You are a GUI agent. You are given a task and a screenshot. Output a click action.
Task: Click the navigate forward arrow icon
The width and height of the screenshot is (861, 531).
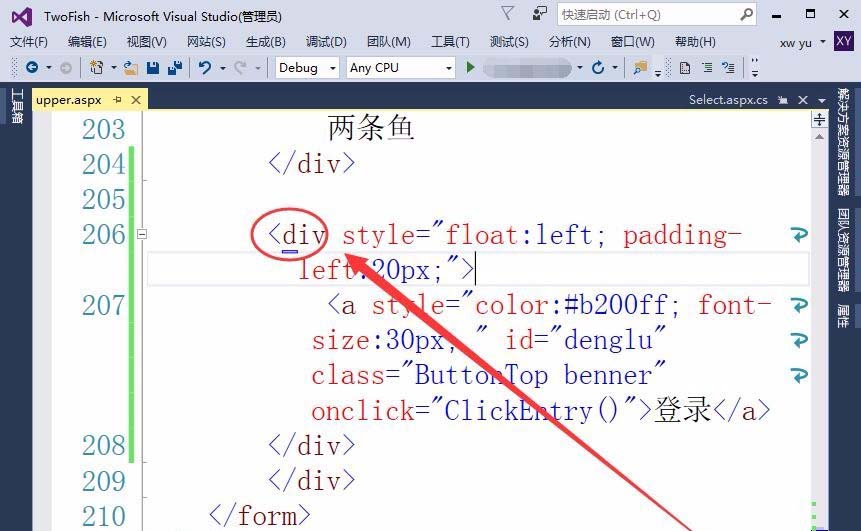coord(66,68)
